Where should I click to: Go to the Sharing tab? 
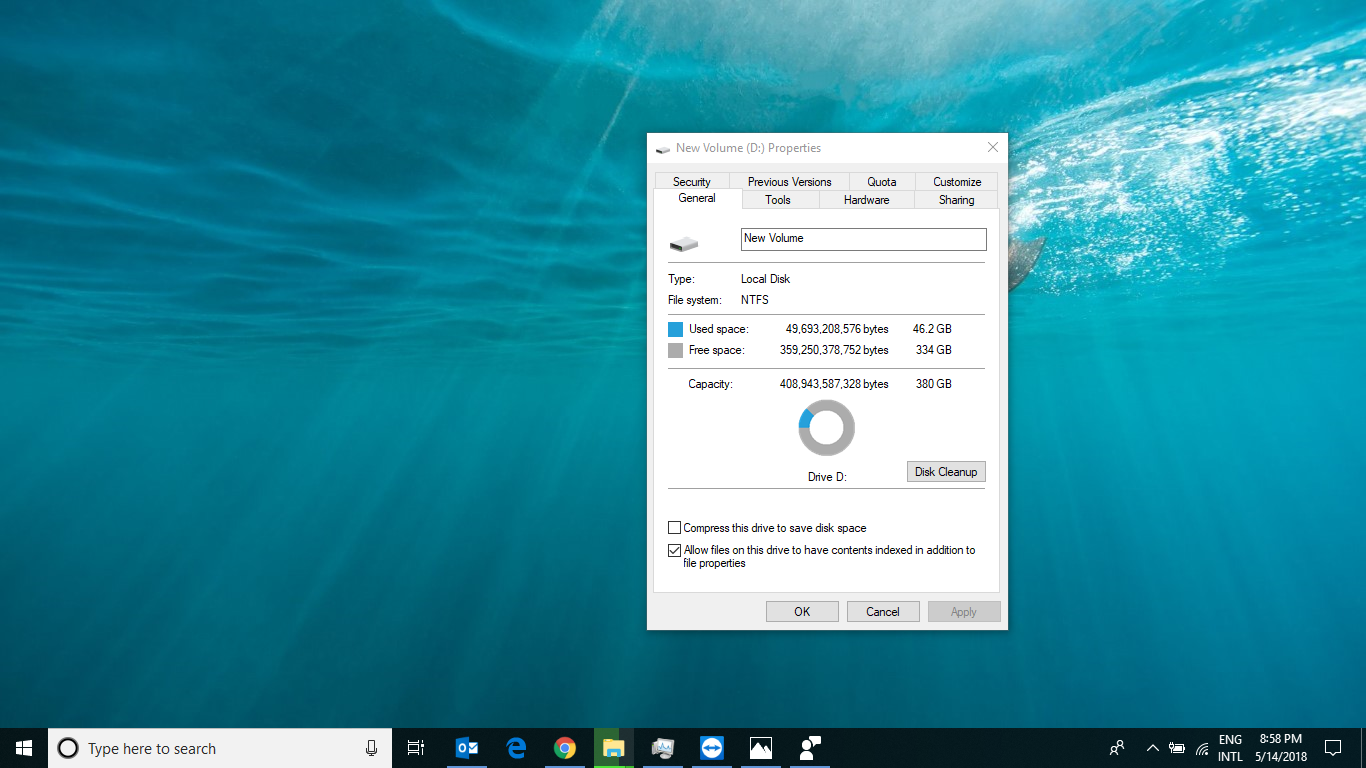click(956, 200)
